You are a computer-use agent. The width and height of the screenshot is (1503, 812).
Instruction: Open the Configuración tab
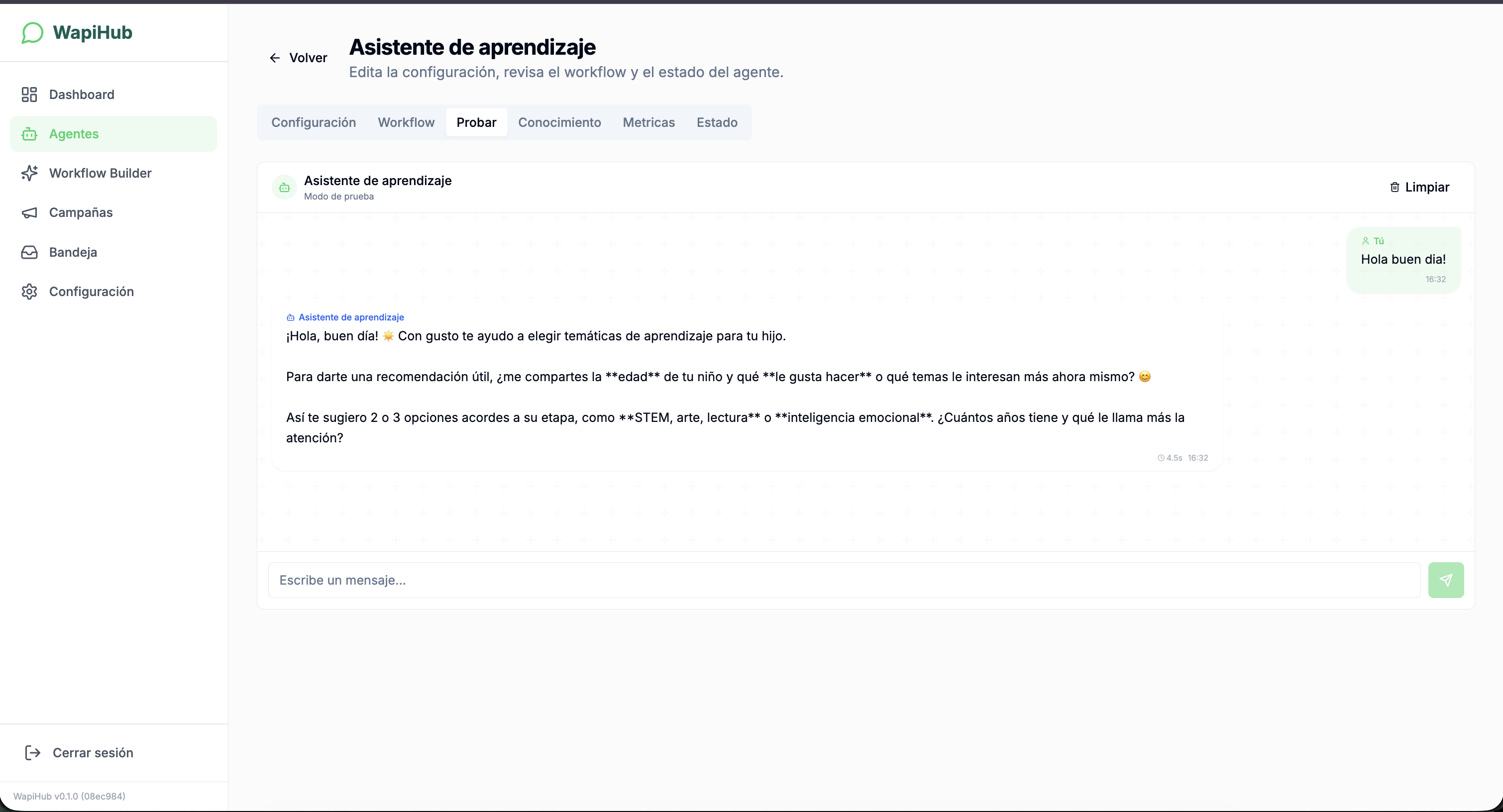pos(314,122)
